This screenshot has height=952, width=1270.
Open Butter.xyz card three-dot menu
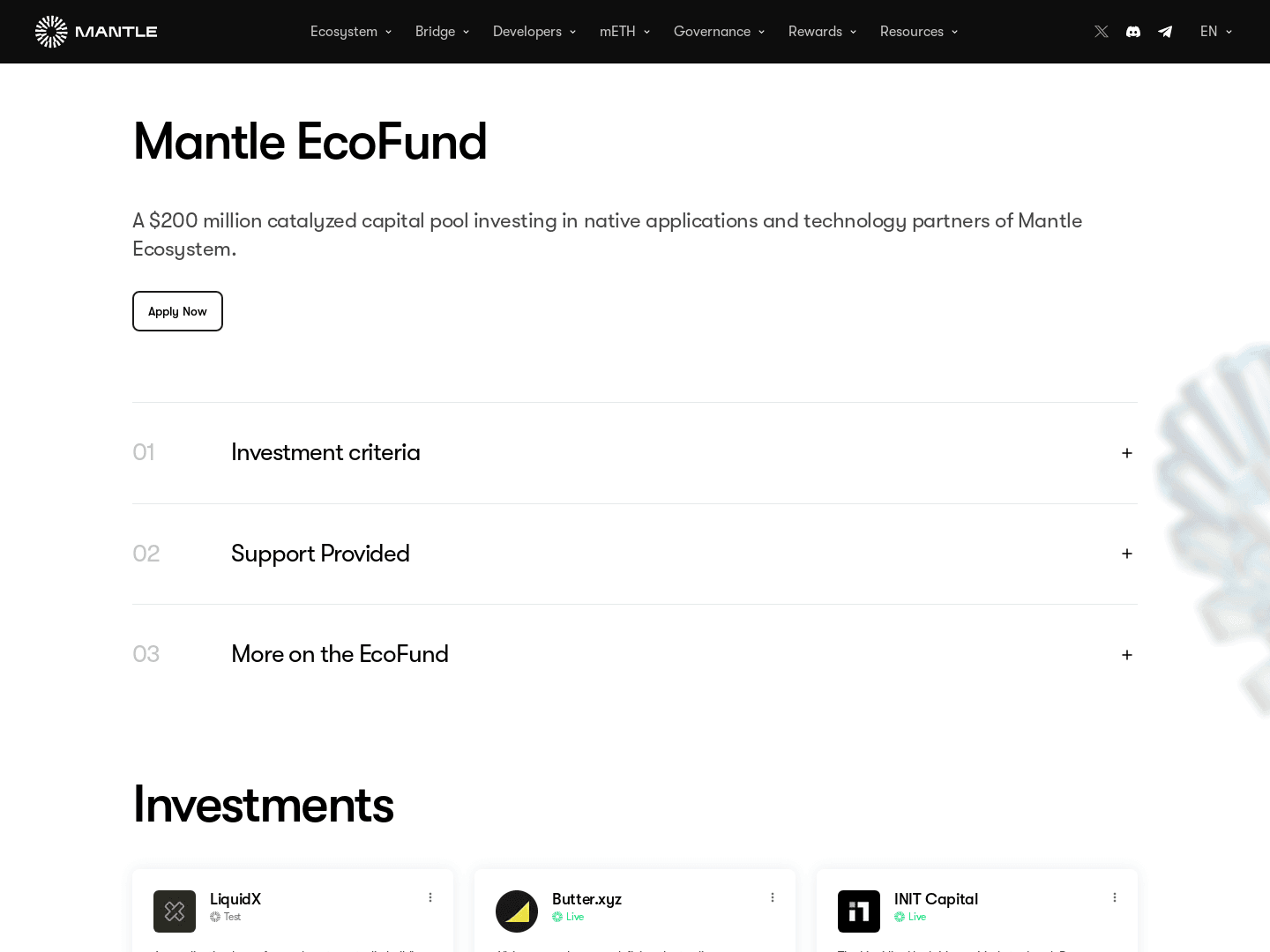click(x=773, y=897)
